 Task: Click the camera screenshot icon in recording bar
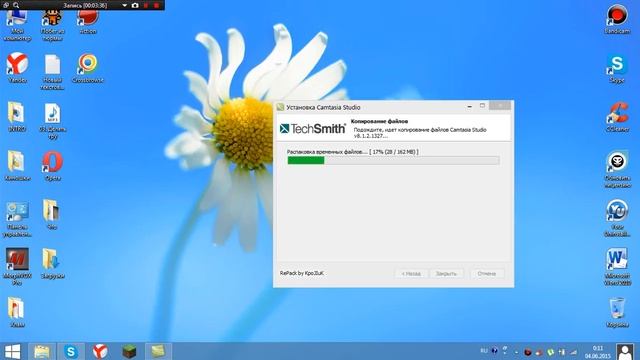coord(135,5)
